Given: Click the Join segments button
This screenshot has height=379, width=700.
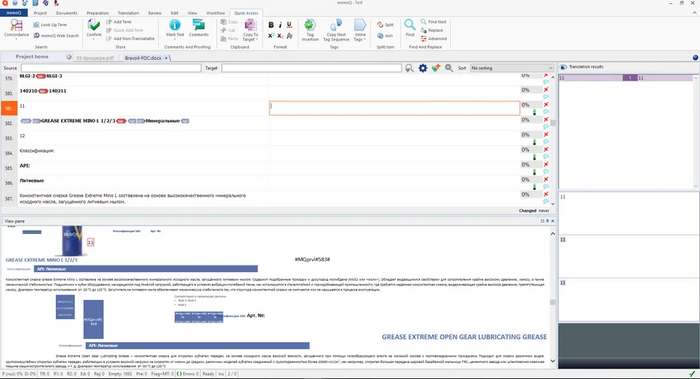Looking at the screenshot, I should (x=385, y=36).
